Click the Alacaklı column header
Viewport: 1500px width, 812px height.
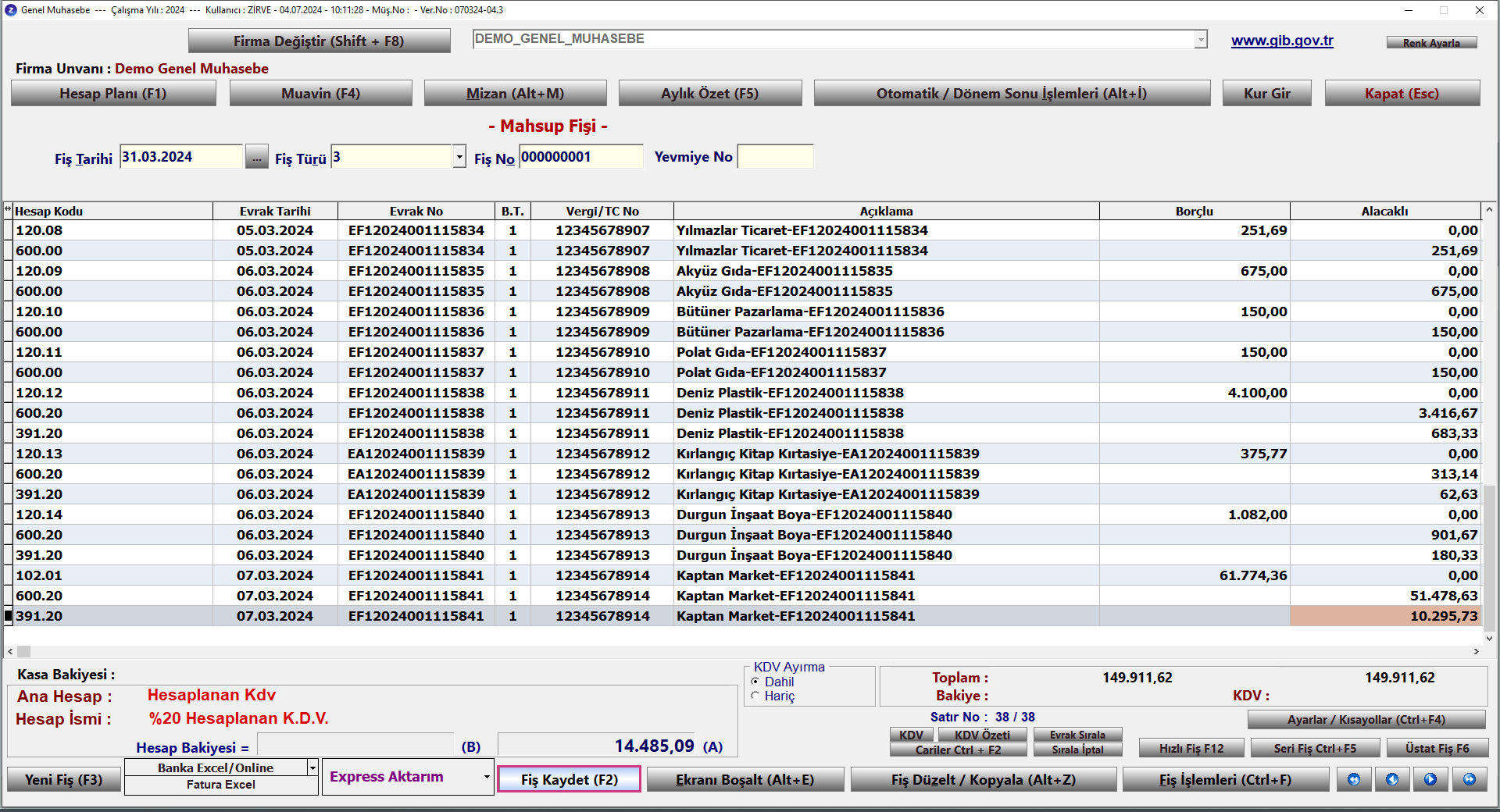pyautogui.click(x=1385, y=211)
